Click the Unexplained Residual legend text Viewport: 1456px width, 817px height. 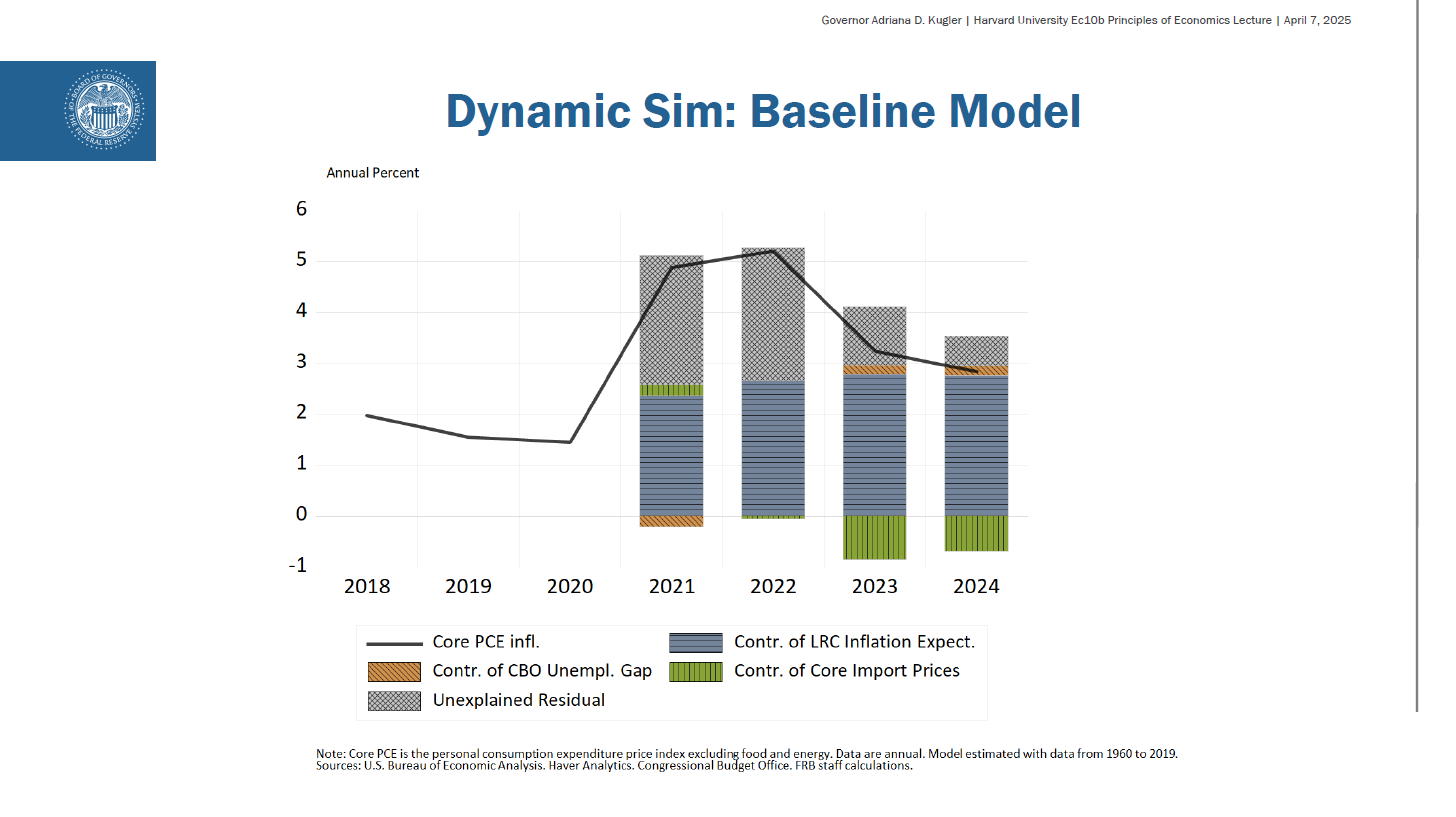[x=518, y=700]
